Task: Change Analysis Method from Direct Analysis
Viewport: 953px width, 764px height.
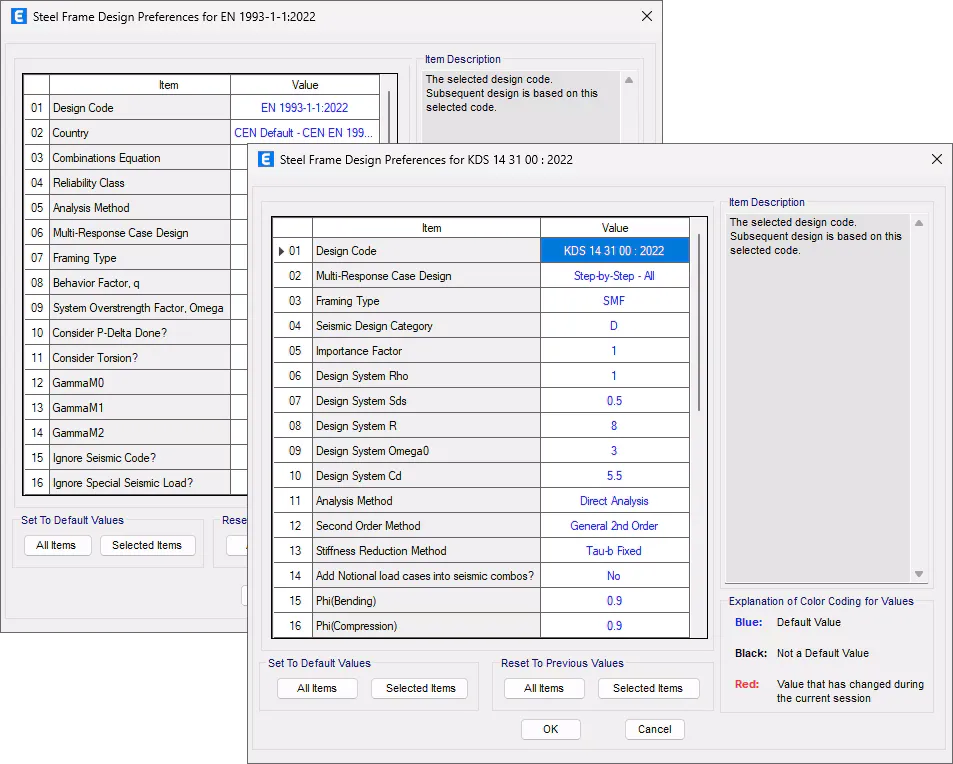Action: pos(614,501)
